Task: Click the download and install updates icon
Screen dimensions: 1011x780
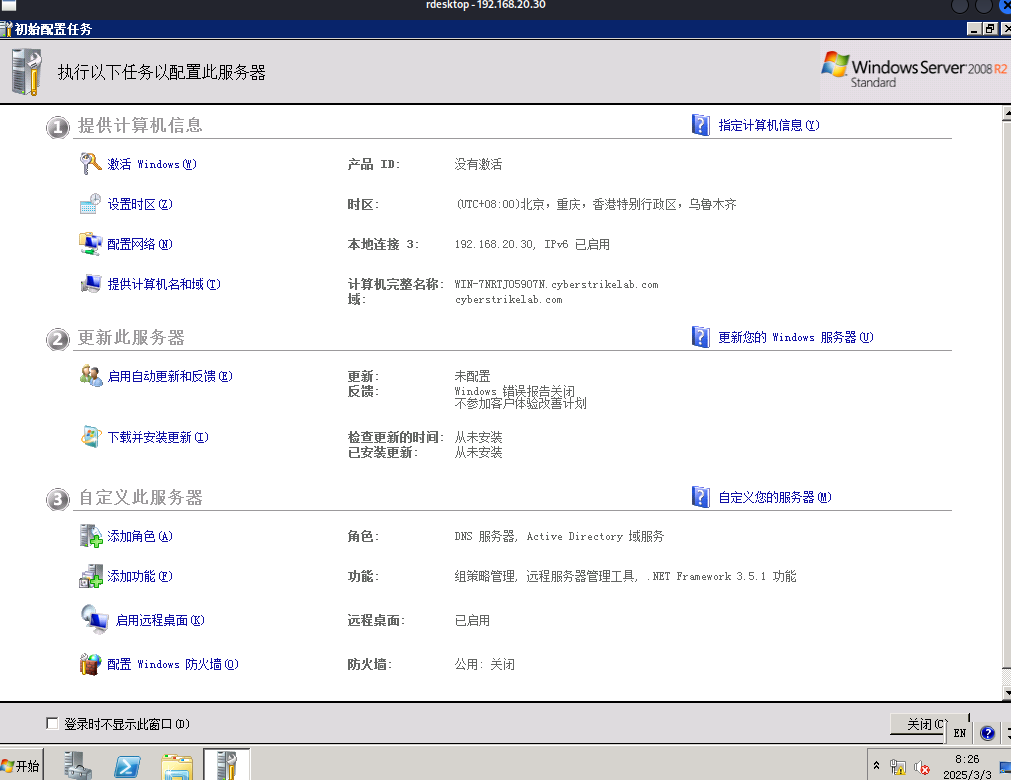Action: (91, 437)
